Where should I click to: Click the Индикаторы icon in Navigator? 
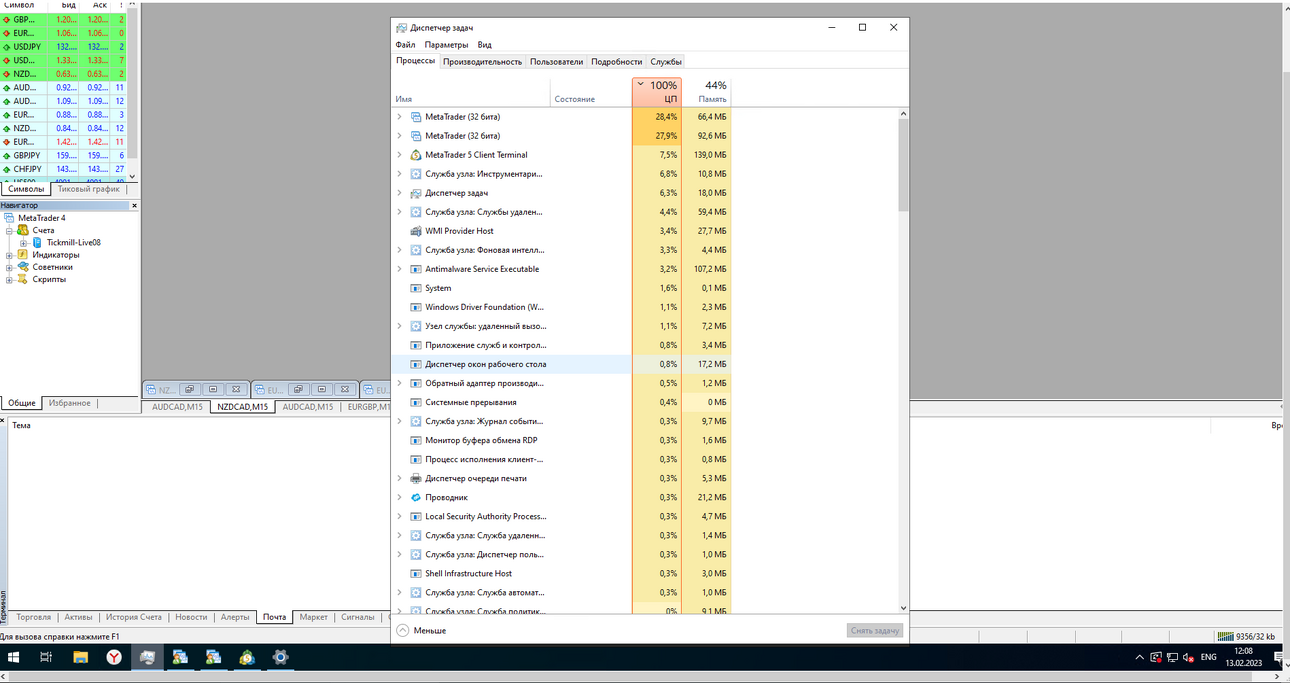point(23,255)
